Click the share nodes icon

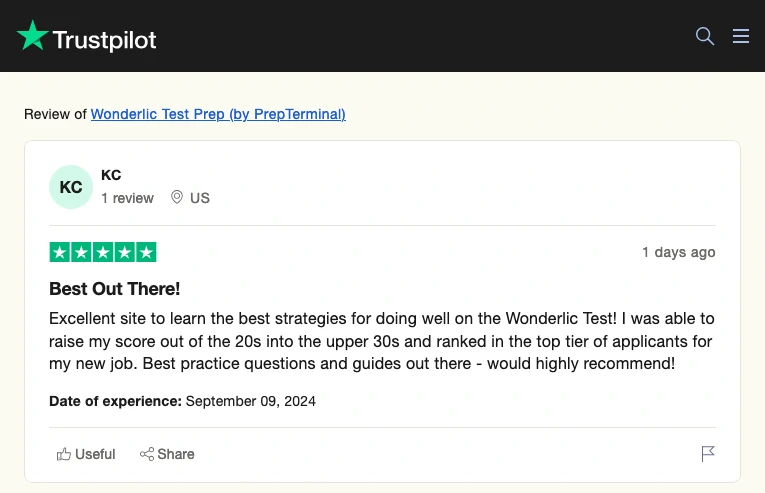147,454
